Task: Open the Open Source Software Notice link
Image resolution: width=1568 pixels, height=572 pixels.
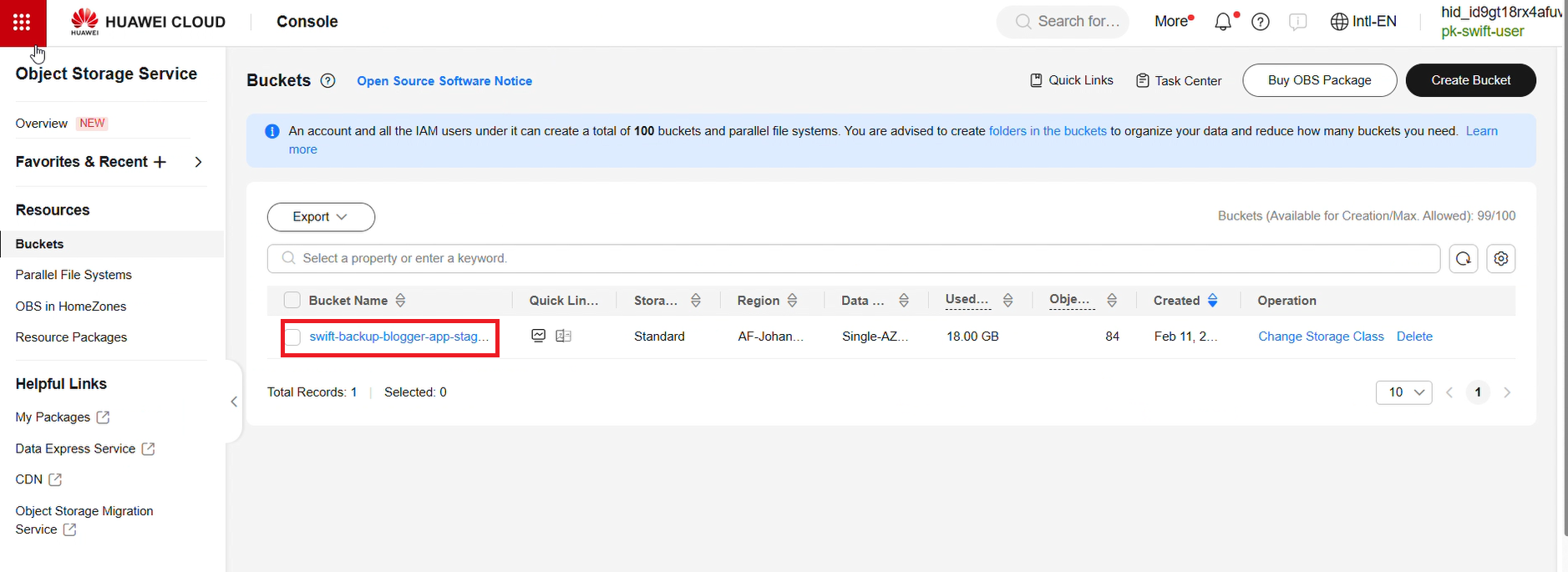Action: [444, 81]
